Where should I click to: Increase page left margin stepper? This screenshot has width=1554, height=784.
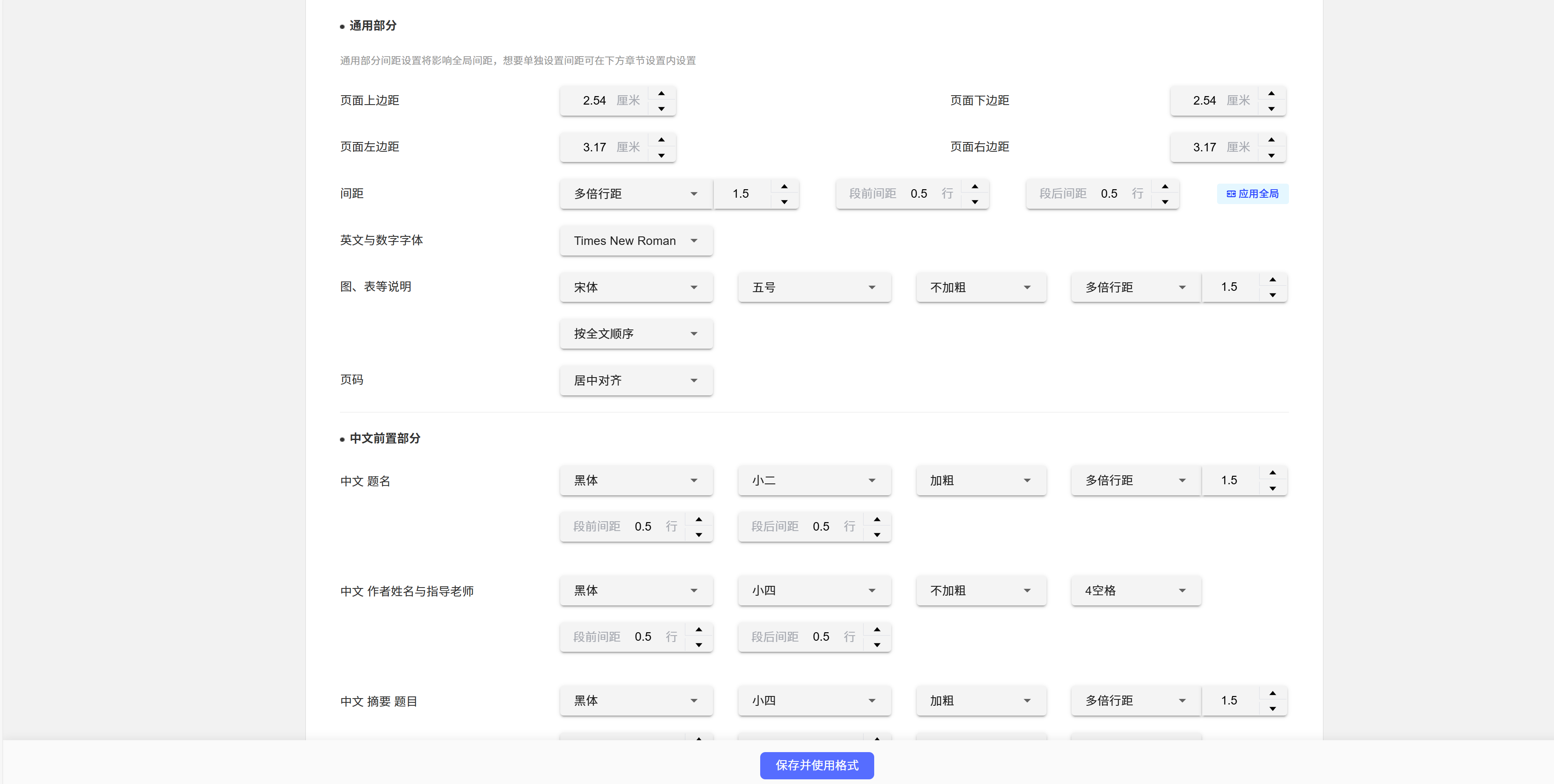click(x=661, y=140)
